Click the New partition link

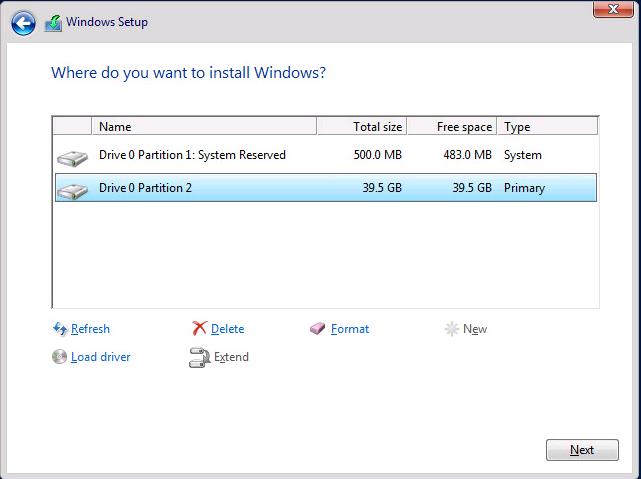click(x=475, y=329)
